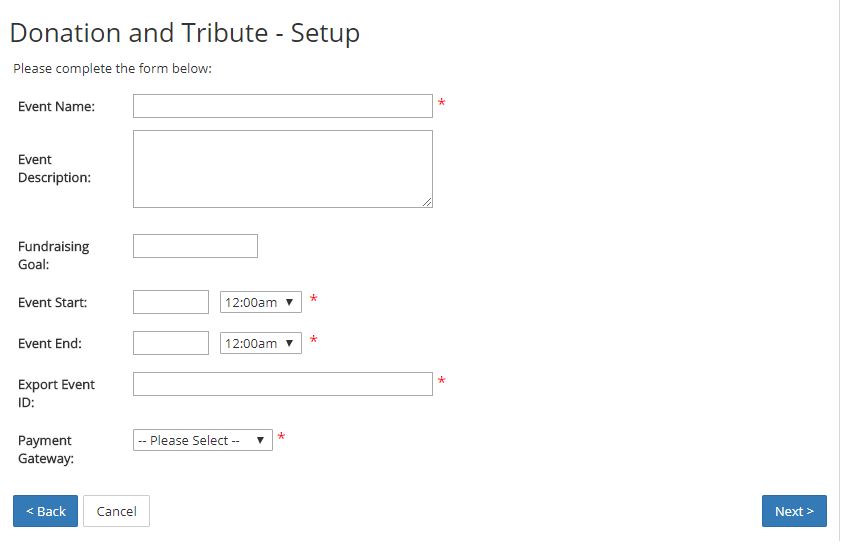This screenshot has height=556, width=843.
Task: Click the asterisk next to Export Event ID
Action: coord(441,381)
